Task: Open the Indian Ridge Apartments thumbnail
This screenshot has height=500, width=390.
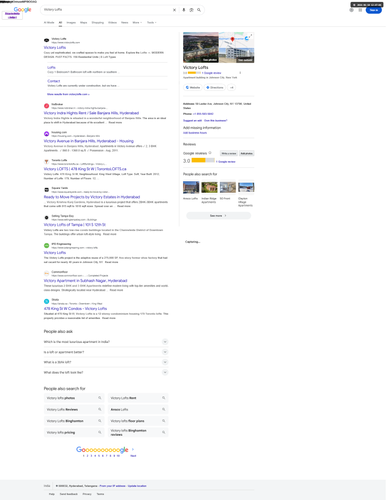Action: [209, 187]
